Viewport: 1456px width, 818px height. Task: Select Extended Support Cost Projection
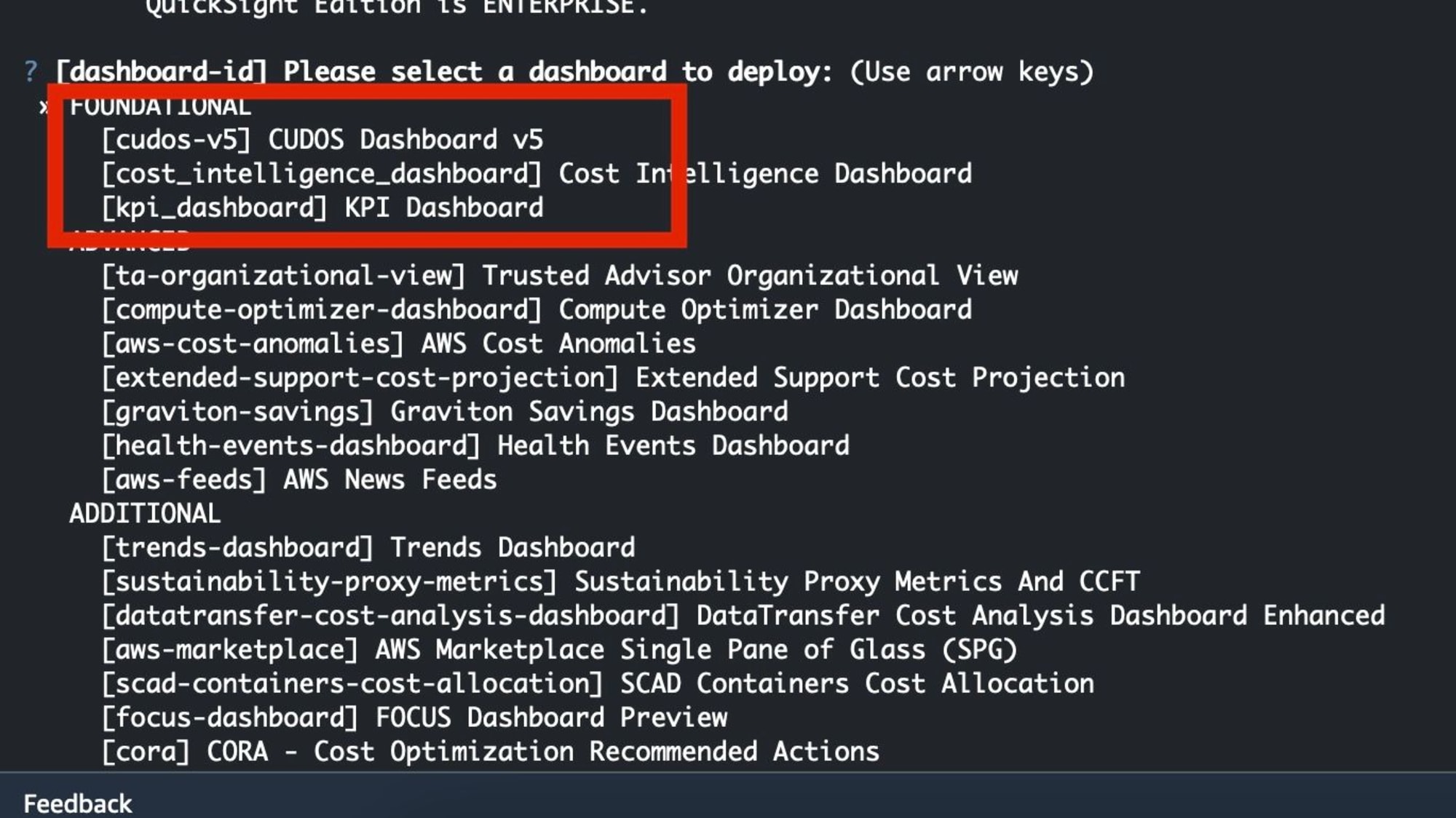(x=612, y=377)
